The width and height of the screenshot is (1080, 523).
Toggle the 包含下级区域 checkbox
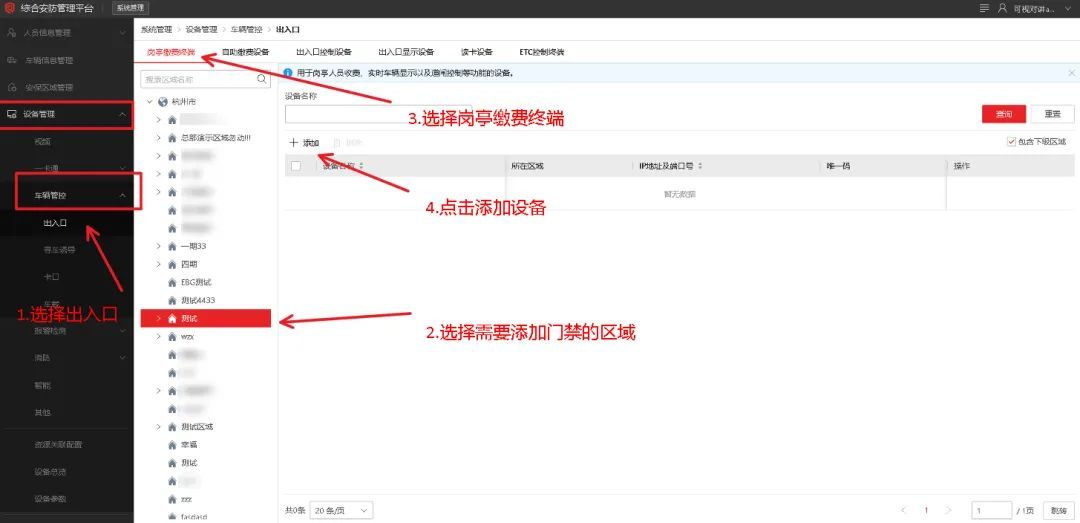click(1012, 142)
